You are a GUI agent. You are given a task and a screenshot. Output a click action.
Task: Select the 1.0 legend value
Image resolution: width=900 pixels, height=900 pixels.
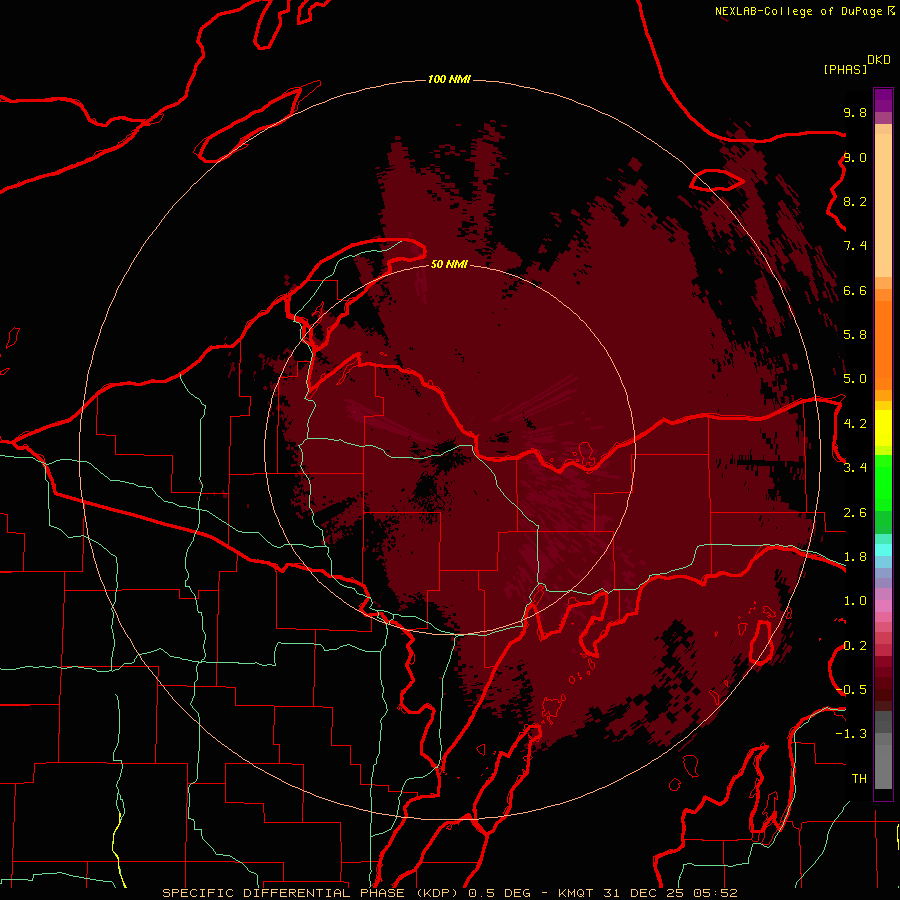tap(855, 601)
